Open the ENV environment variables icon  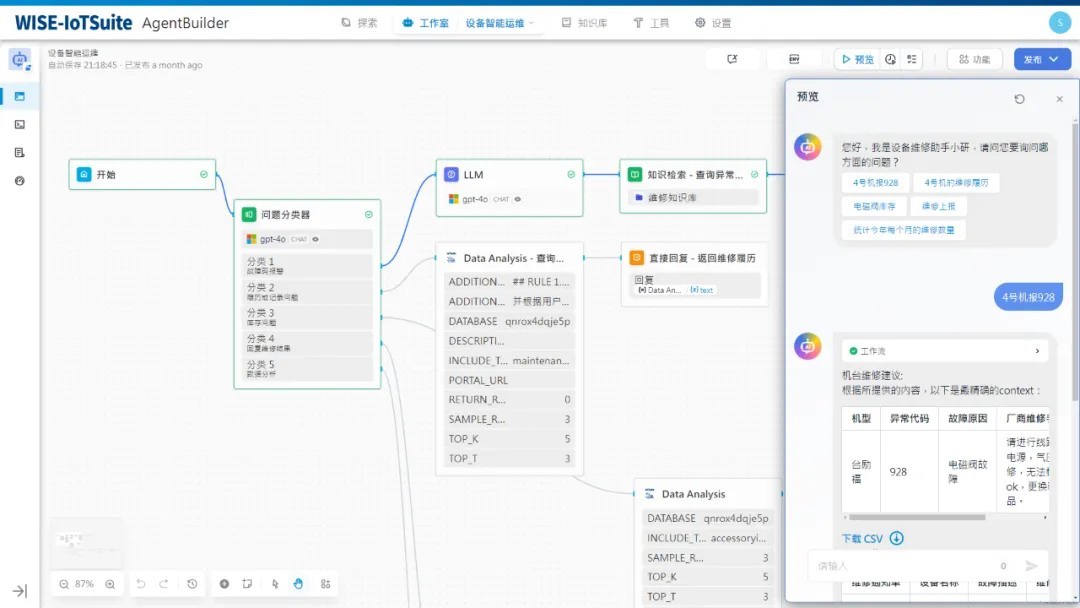pos(794,59)
